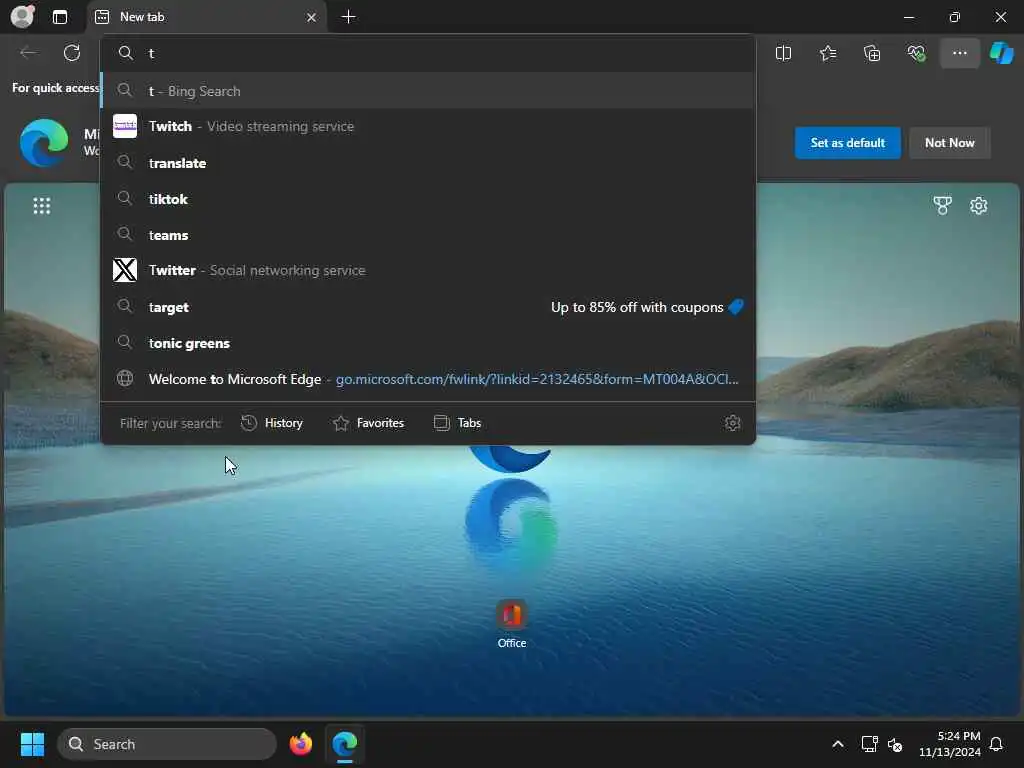The image size is (1024, 768).
Task: Choose the 'tonic greens' suggestion
Action: click(428, 343)
